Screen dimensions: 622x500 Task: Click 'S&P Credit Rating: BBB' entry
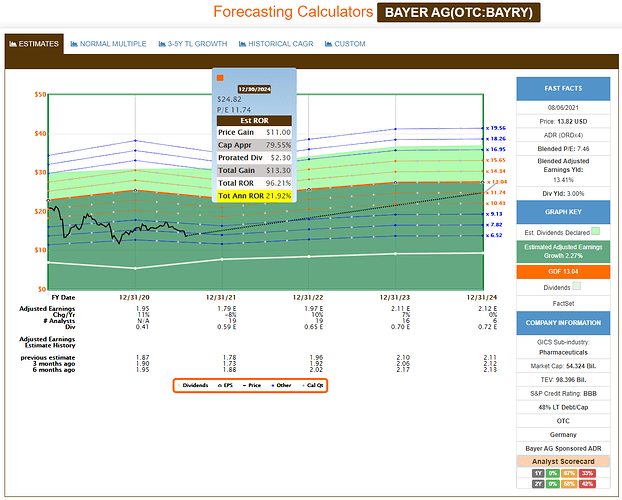(563, 394)
